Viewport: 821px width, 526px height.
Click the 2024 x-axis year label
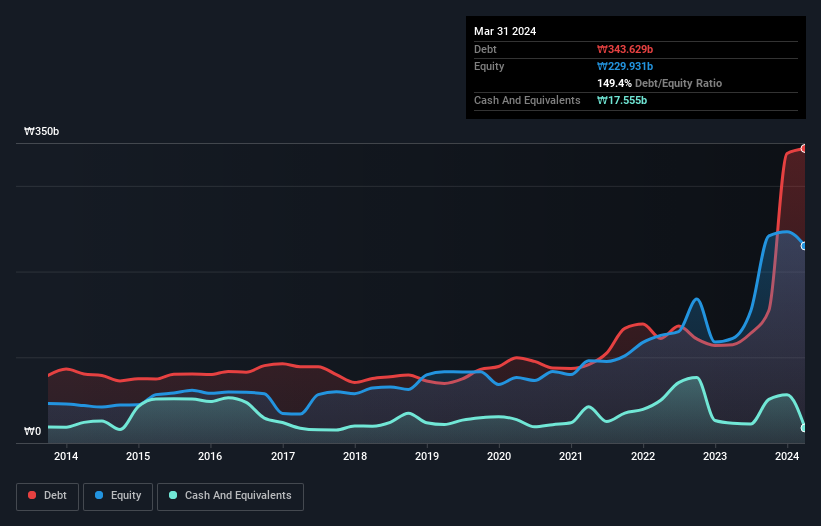pyautogui.click(x=787, y=456)
